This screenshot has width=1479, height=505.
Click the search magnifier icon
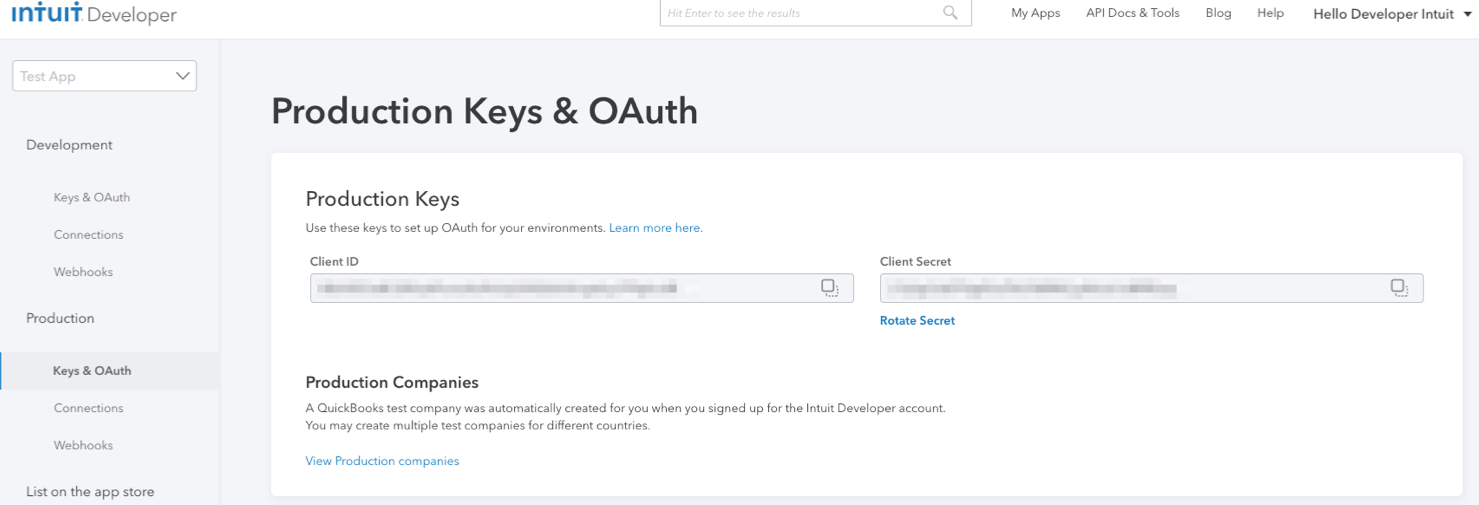pyautogui.click(x=950, y=13)
